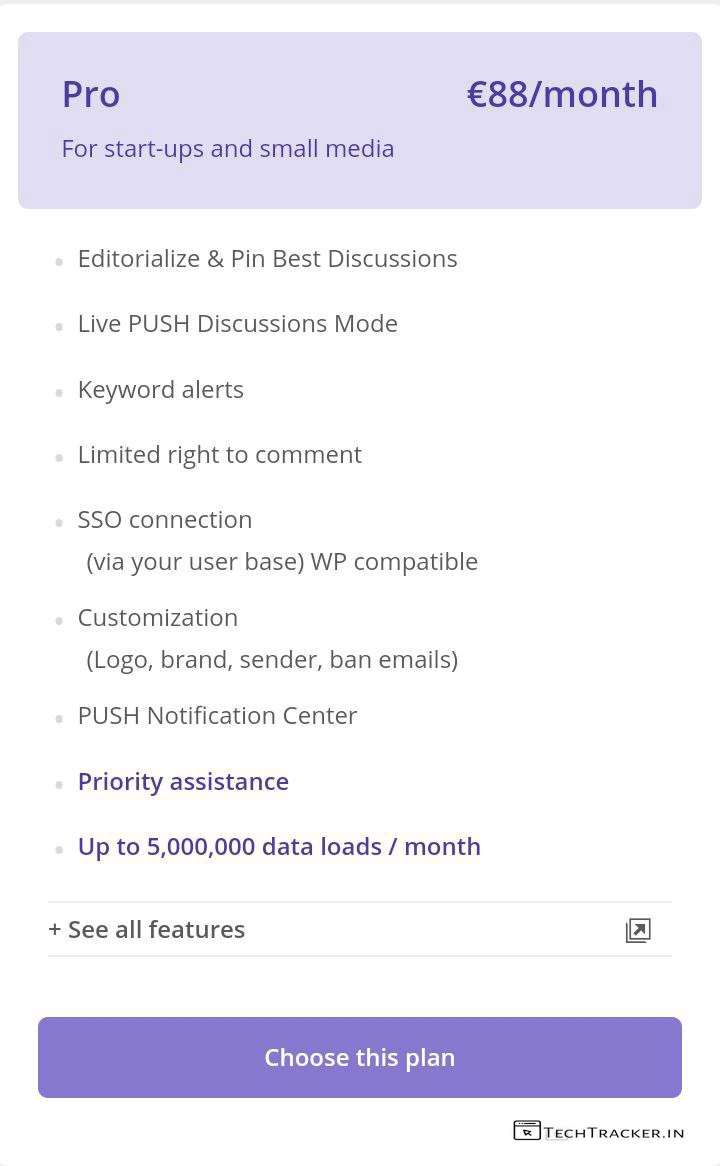This screenshot has height=1166, width=720.
Task: Click the Logo, brand, sender, ban emails note
Action: point(272,660)
